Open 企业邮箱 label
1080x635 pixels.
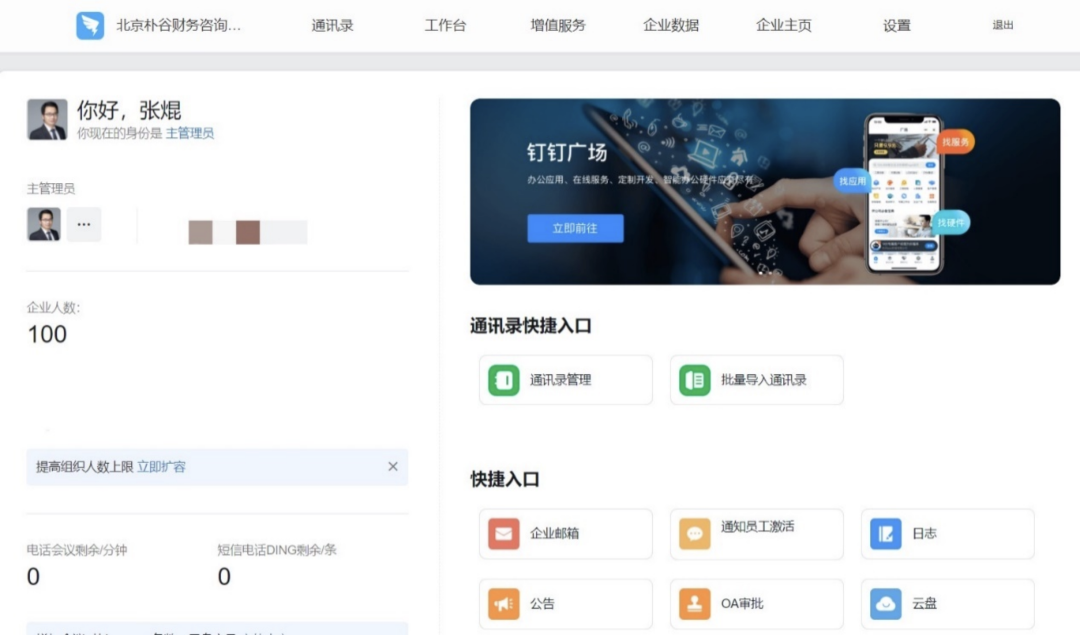pyautogui.click(x=554, y=534)
